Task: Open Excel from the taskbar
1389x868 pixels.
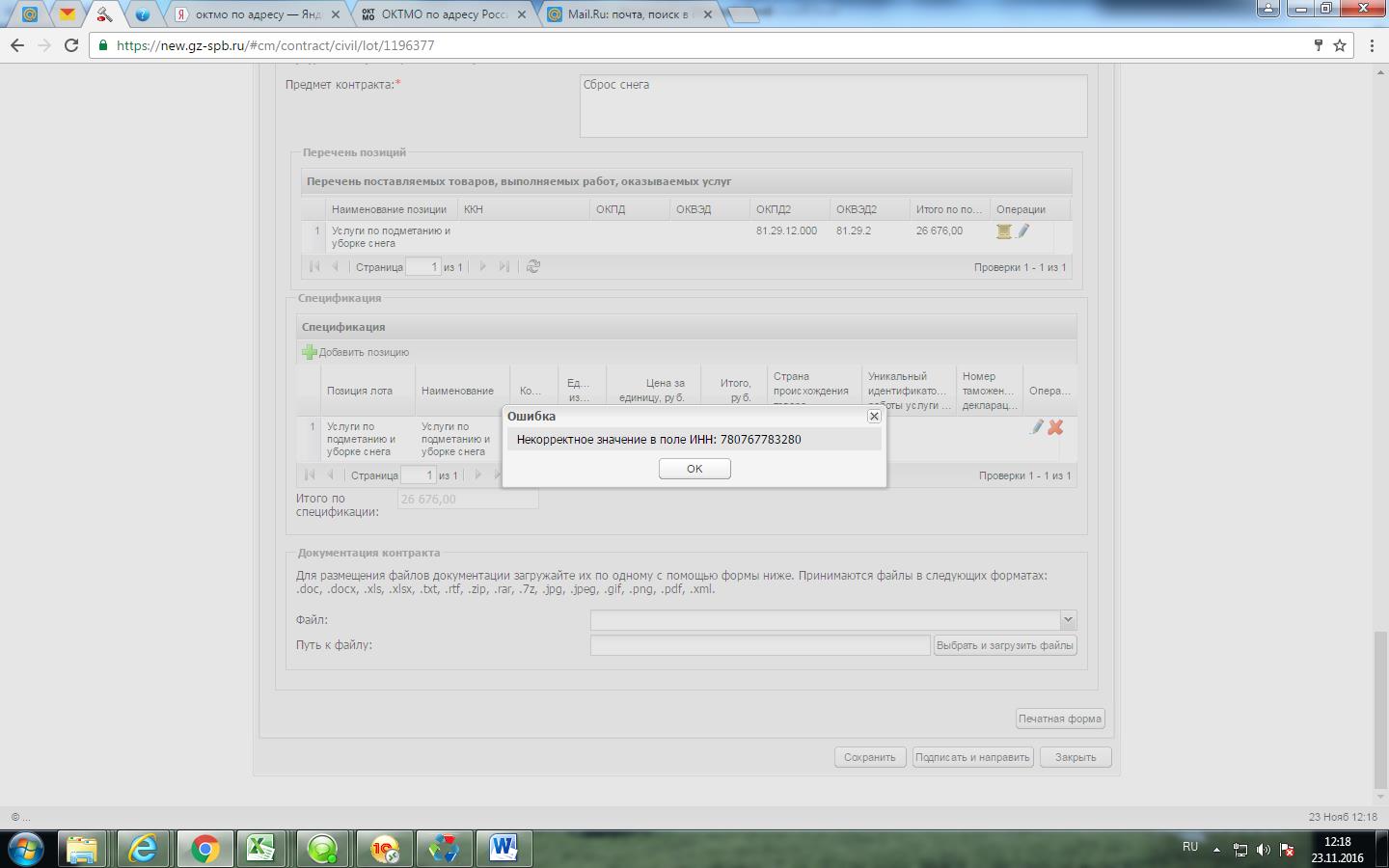Action: (x=261, y=849)
